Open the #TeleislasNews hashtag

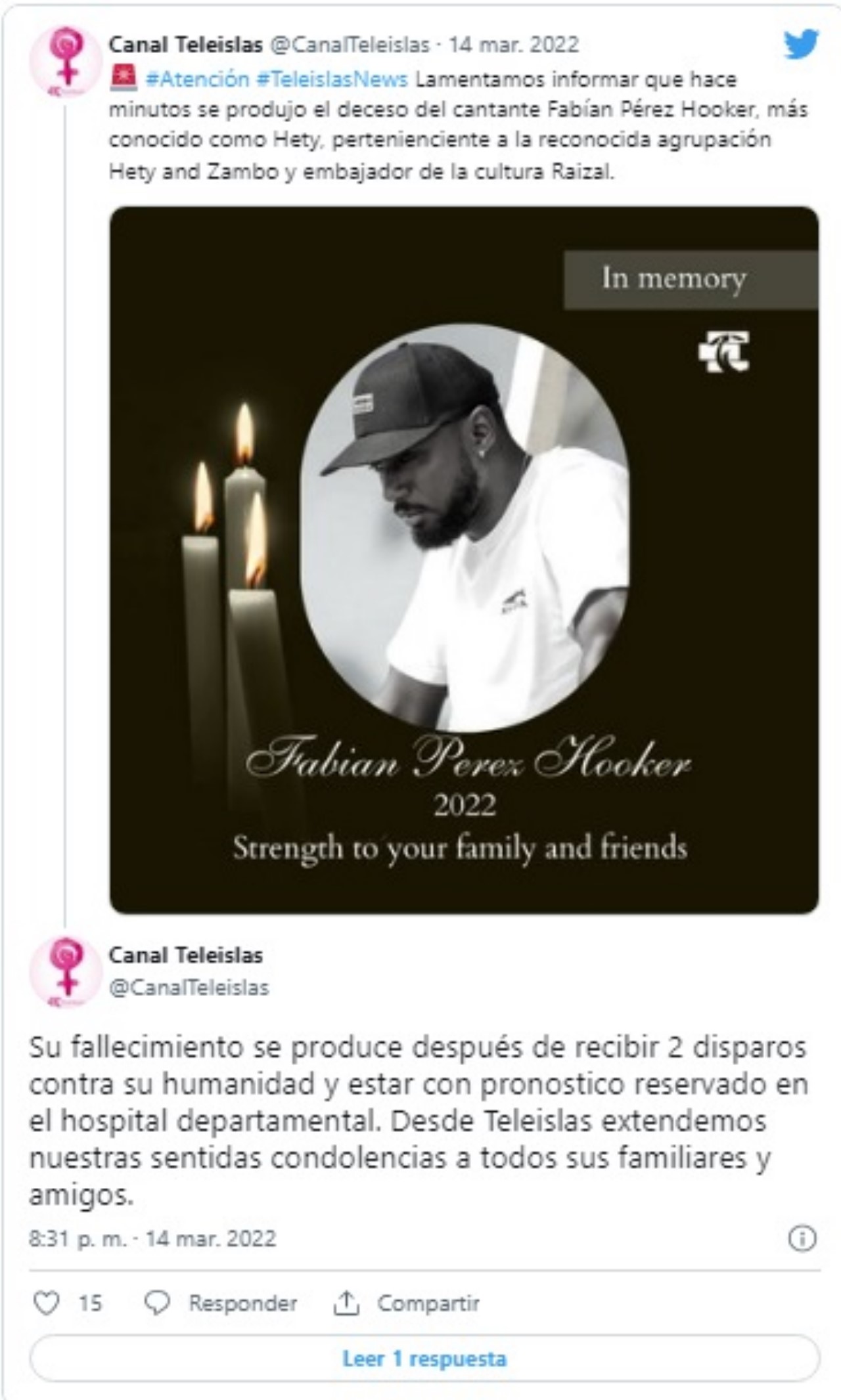click(332, 79)
